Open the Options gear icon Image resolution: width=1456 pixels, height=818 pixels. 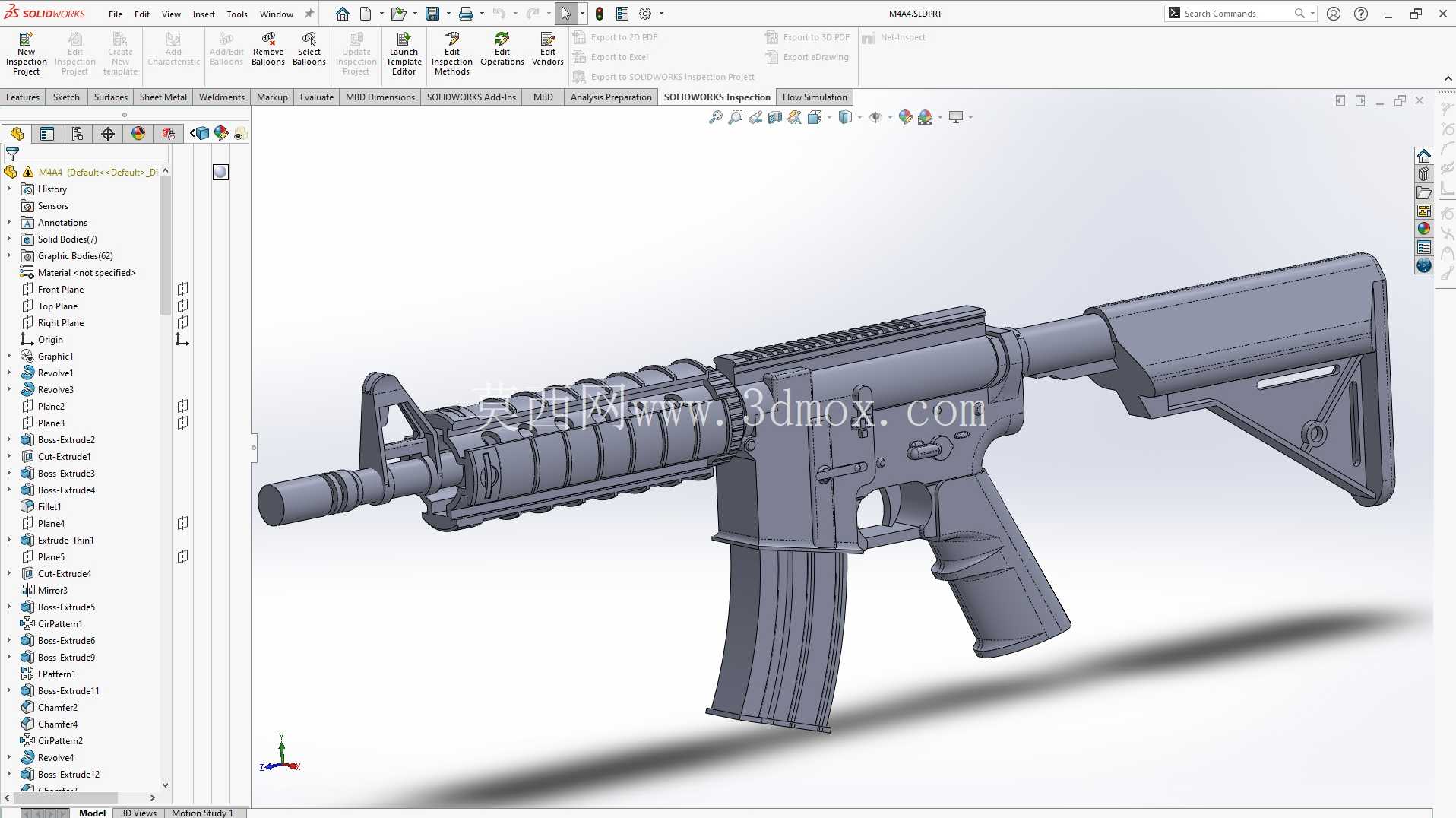coord(645,14)
